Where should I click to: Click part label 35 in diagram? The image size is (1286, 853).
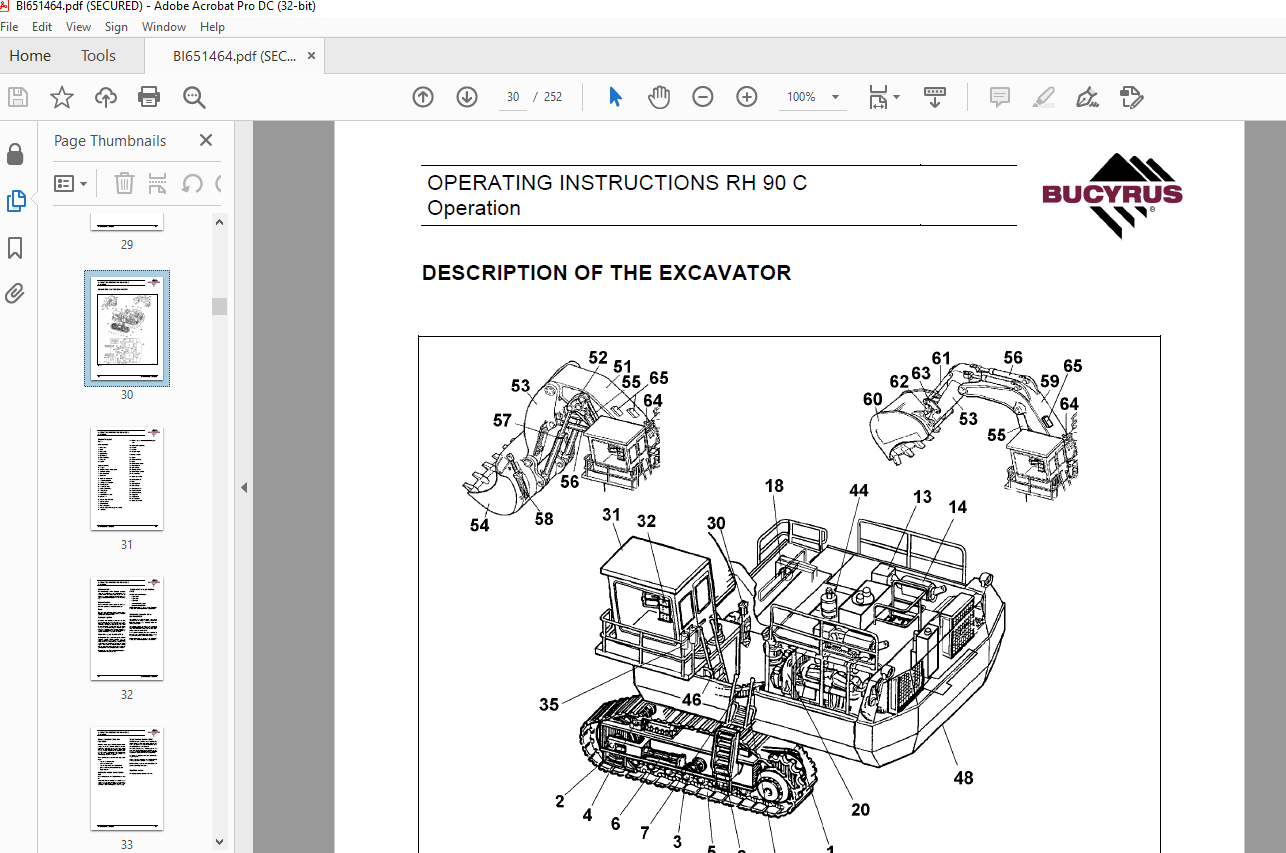(549, 705)
